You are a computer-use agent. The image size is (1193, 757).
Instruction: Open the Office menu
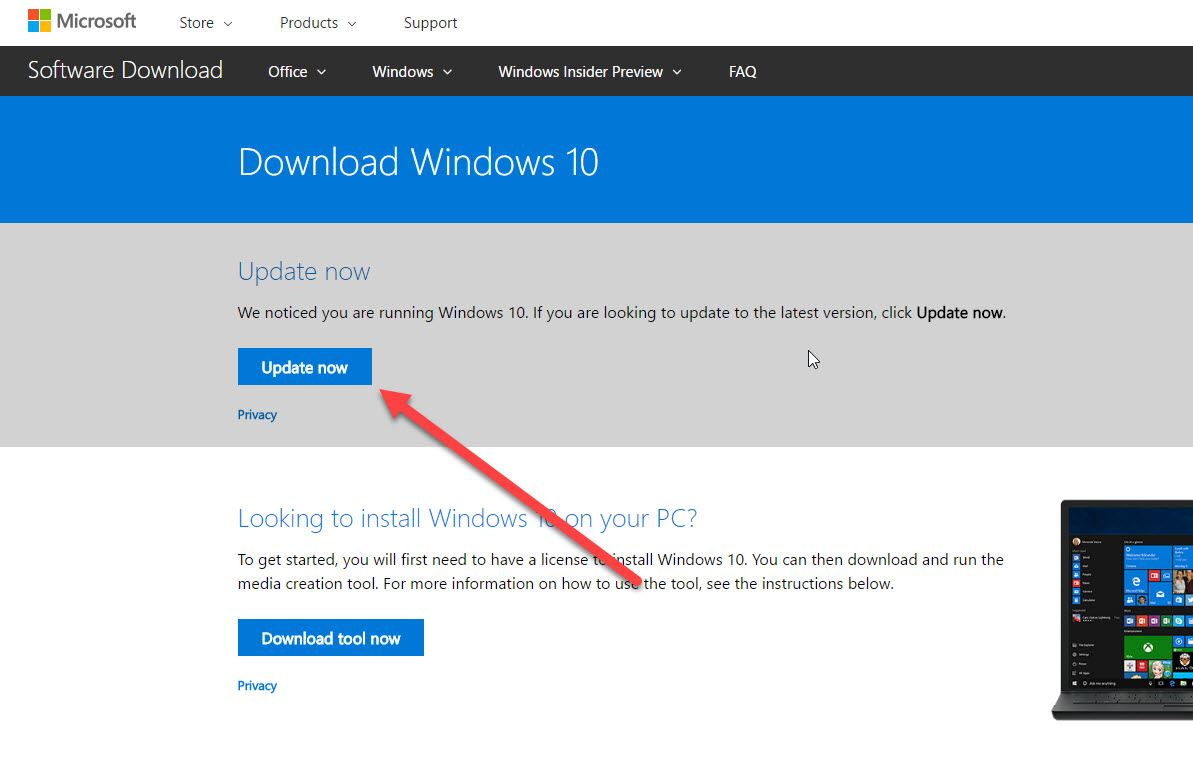coord(297,72)
